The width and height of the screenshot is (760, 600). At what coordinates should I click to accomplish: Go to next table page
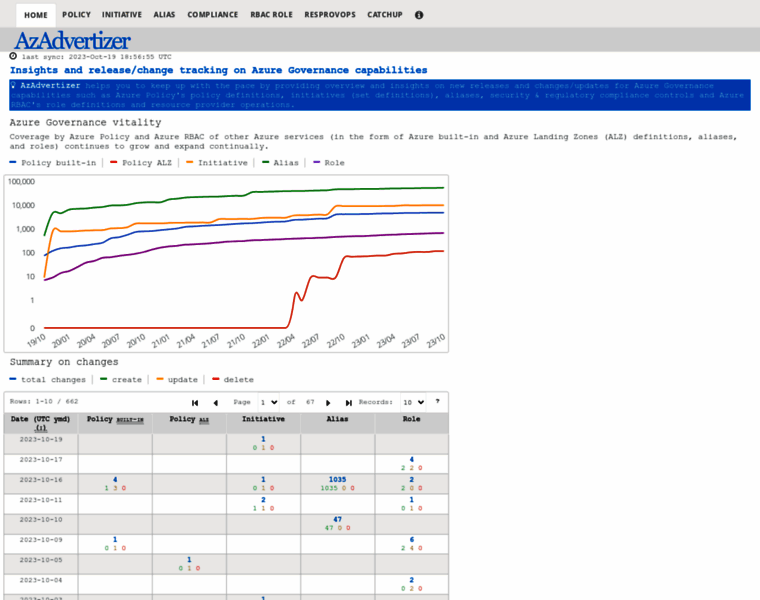(328, 403)
